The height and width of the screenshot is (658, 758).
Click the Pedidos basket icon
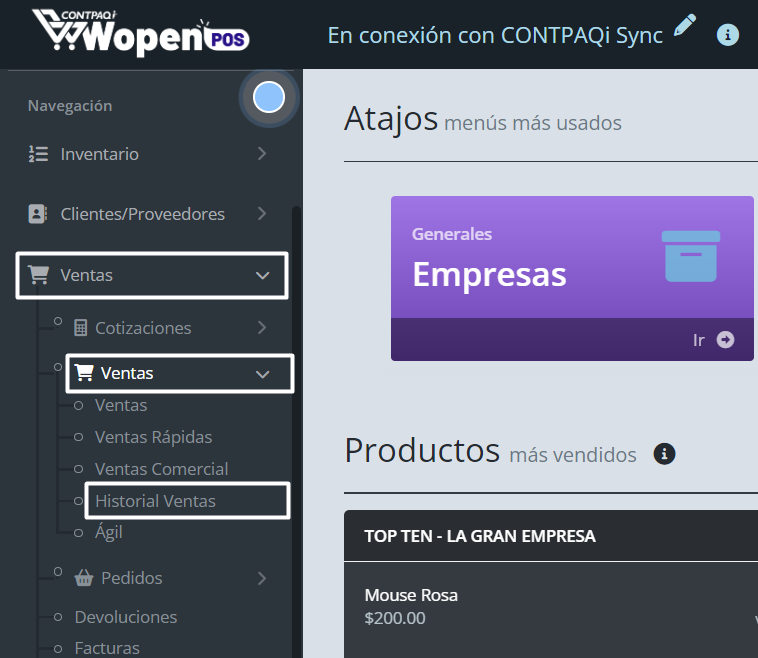point(83,578)
